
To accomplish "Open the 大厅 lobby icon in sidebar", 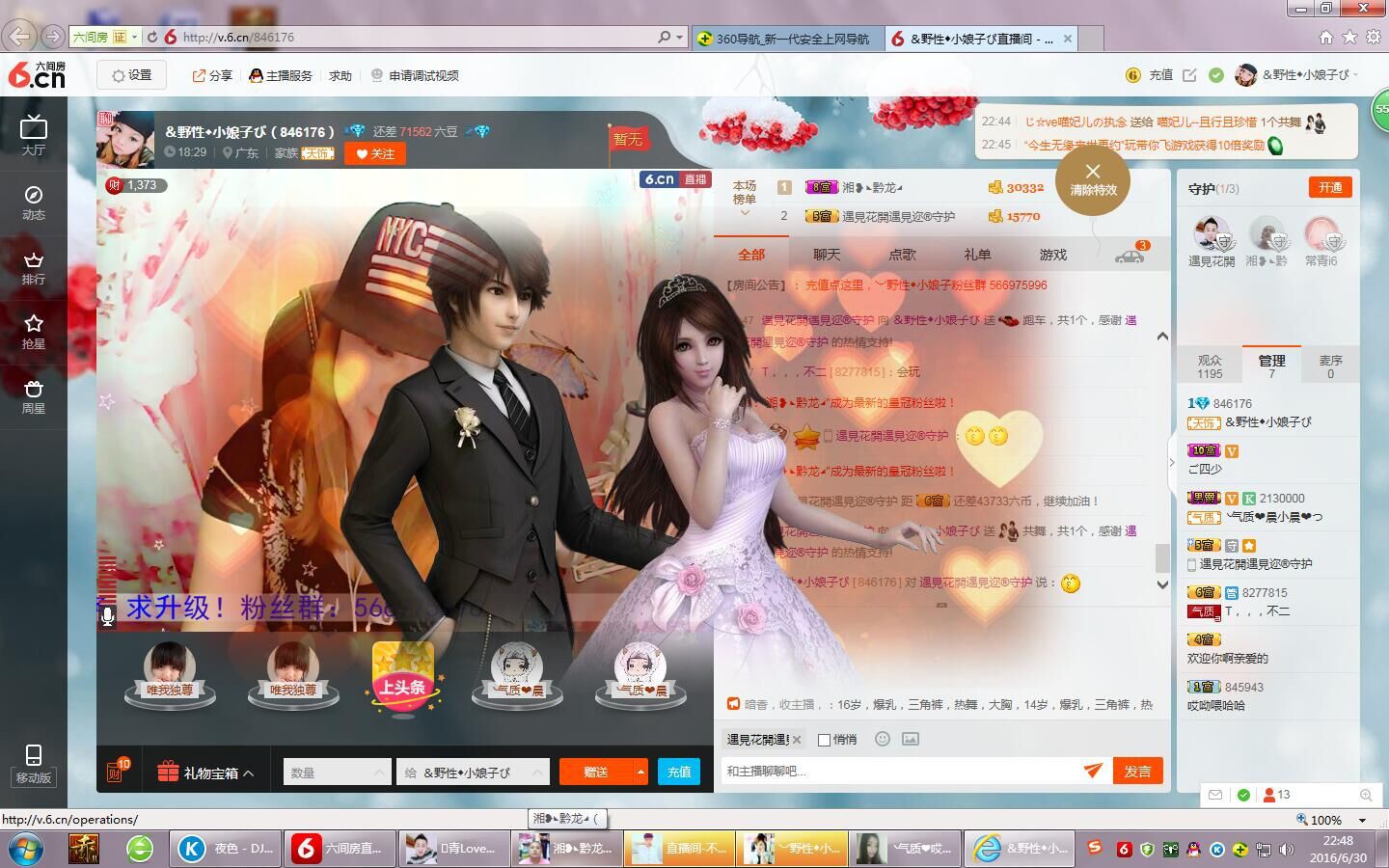I will tap(34, 134).
